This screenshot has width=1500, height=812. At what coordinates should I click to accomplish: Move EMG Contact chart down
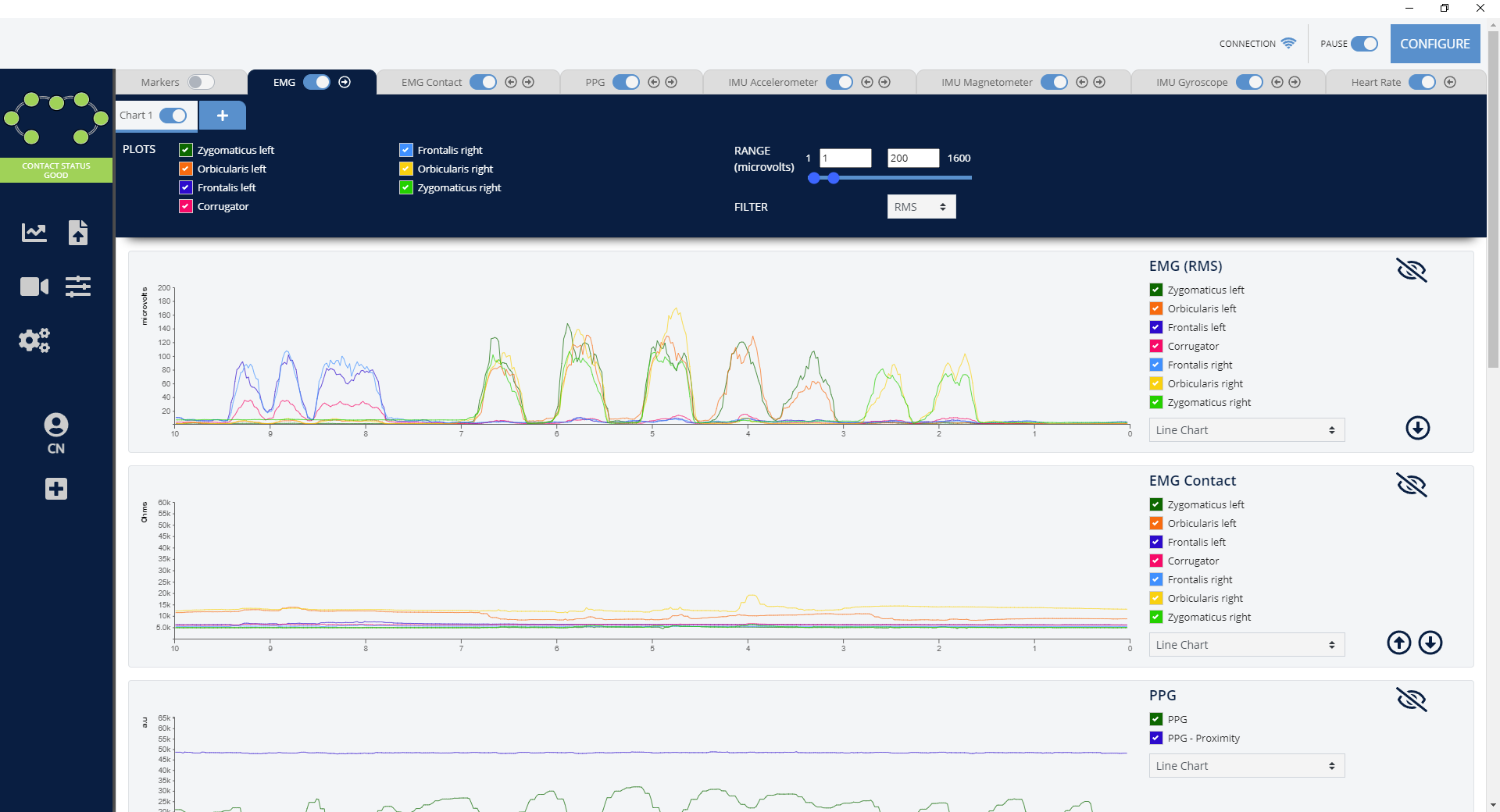click(x=1430, y=643)
